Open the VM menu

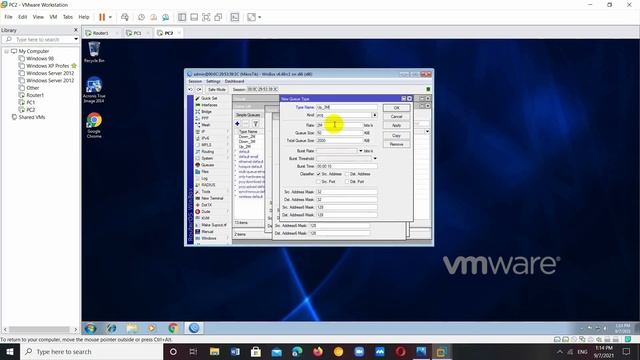53,17
